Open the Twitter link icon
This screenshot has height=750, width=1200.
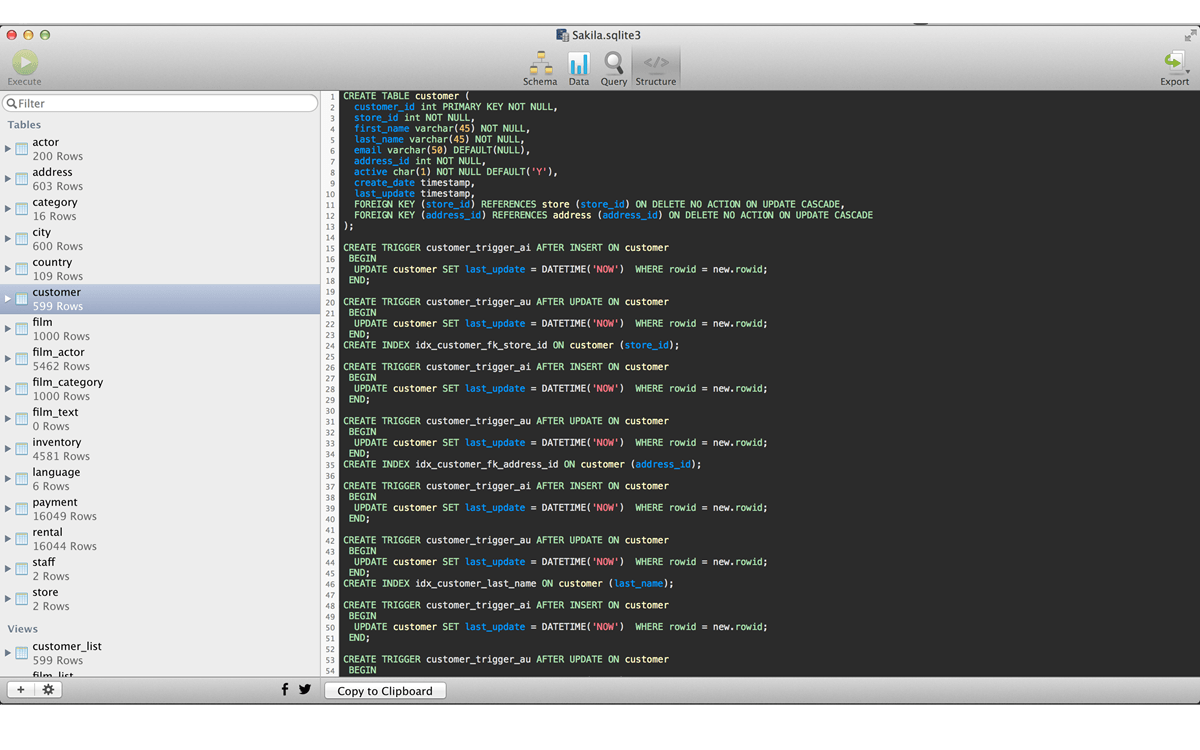[305, 690]
